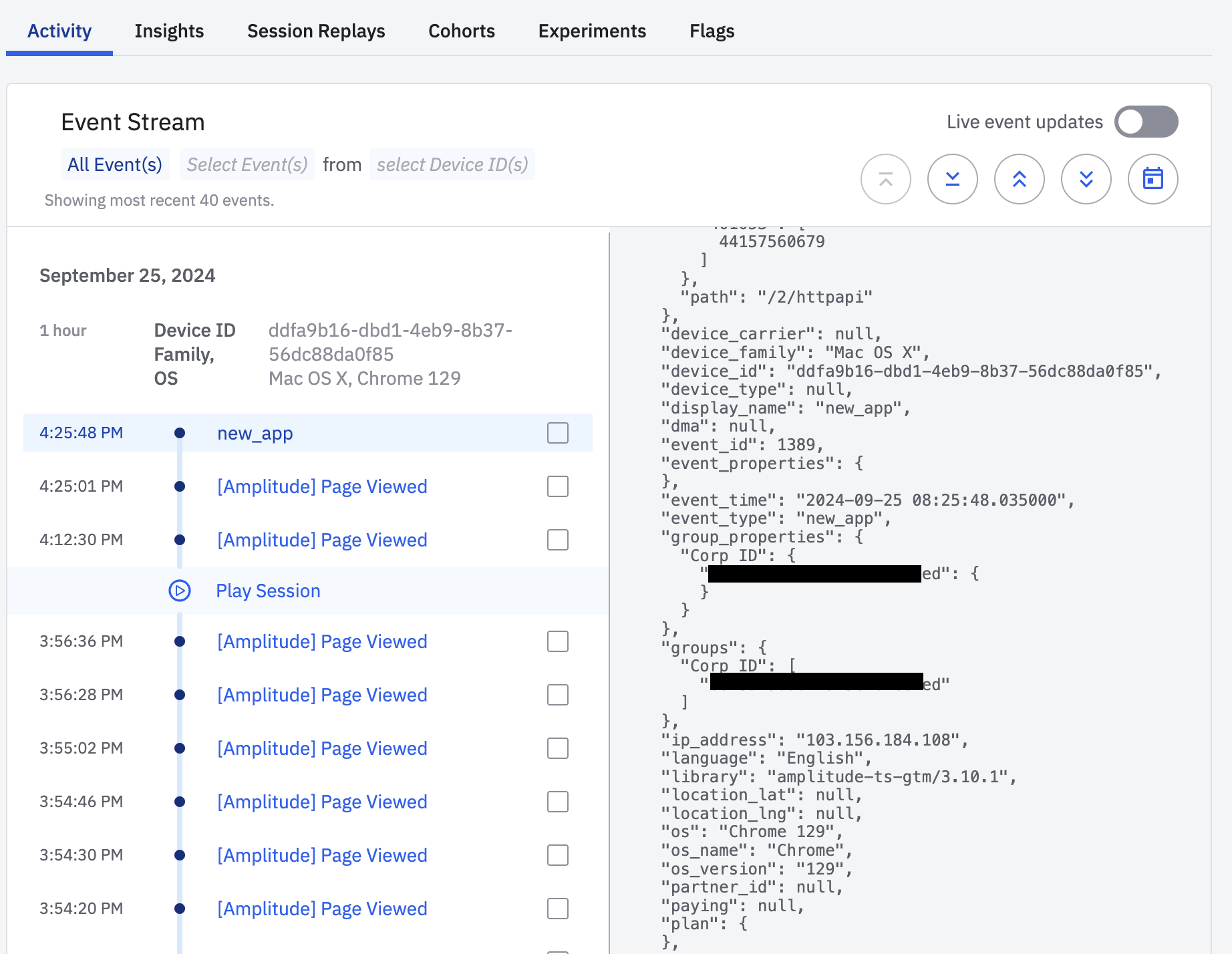
Task: Open the Select Event(s) field
Action: pyautogui.click(x=247, y=164)
